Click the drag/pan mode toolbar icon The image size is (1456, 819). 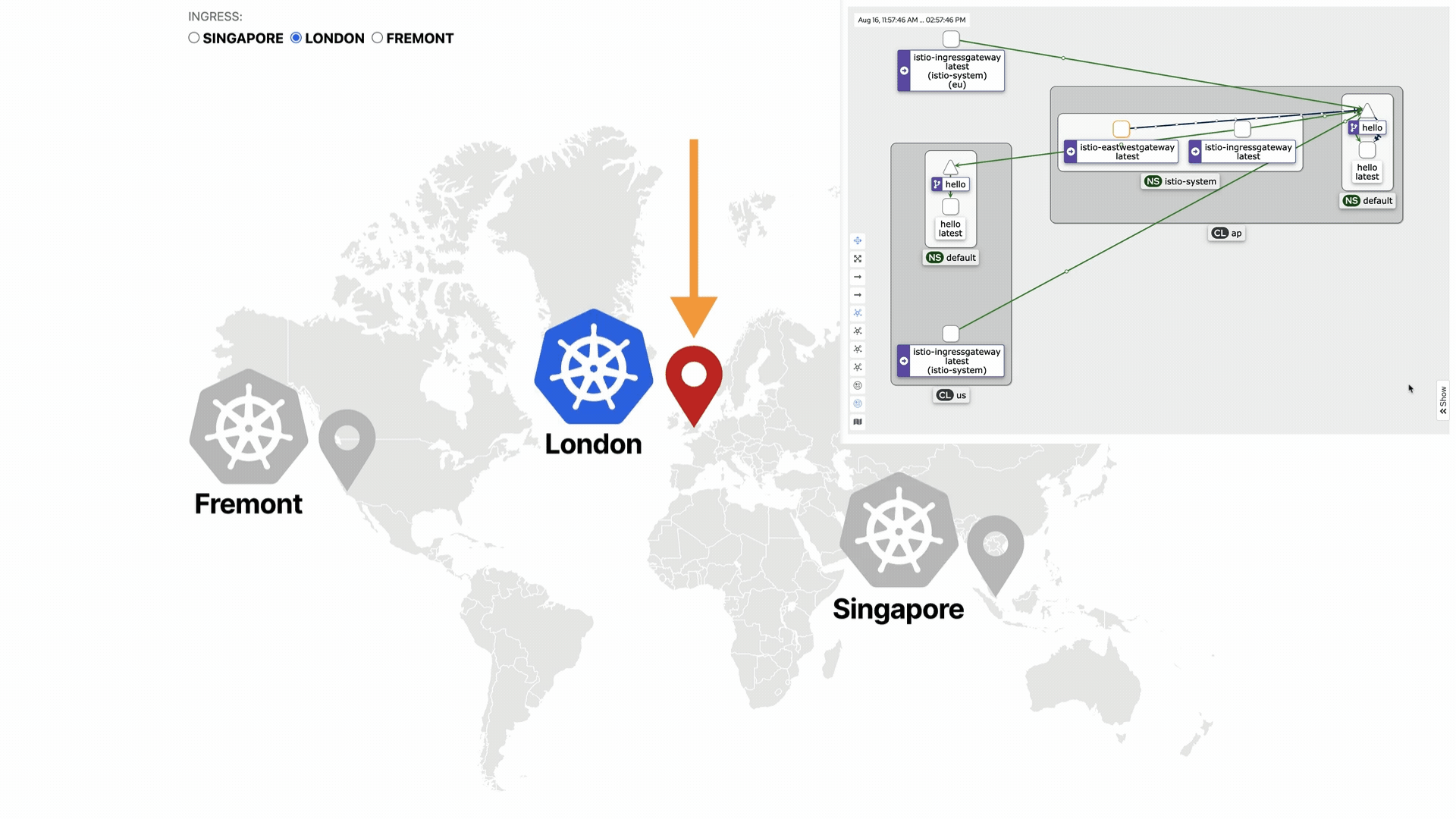[858, 240]
